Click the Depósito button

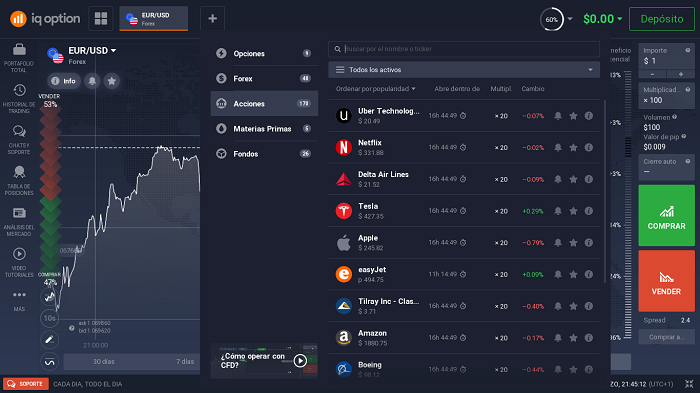click(662, 19)
